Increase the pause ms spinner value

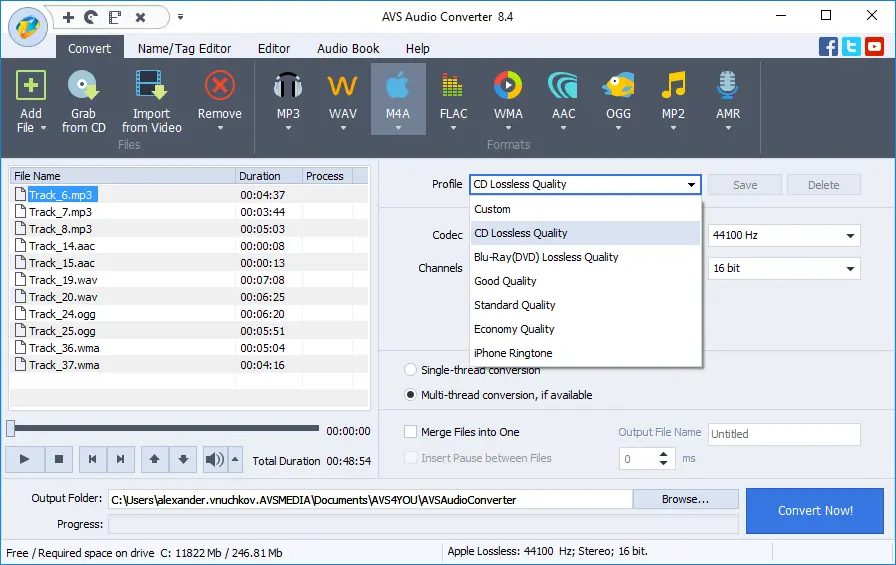tap(663, 454)
